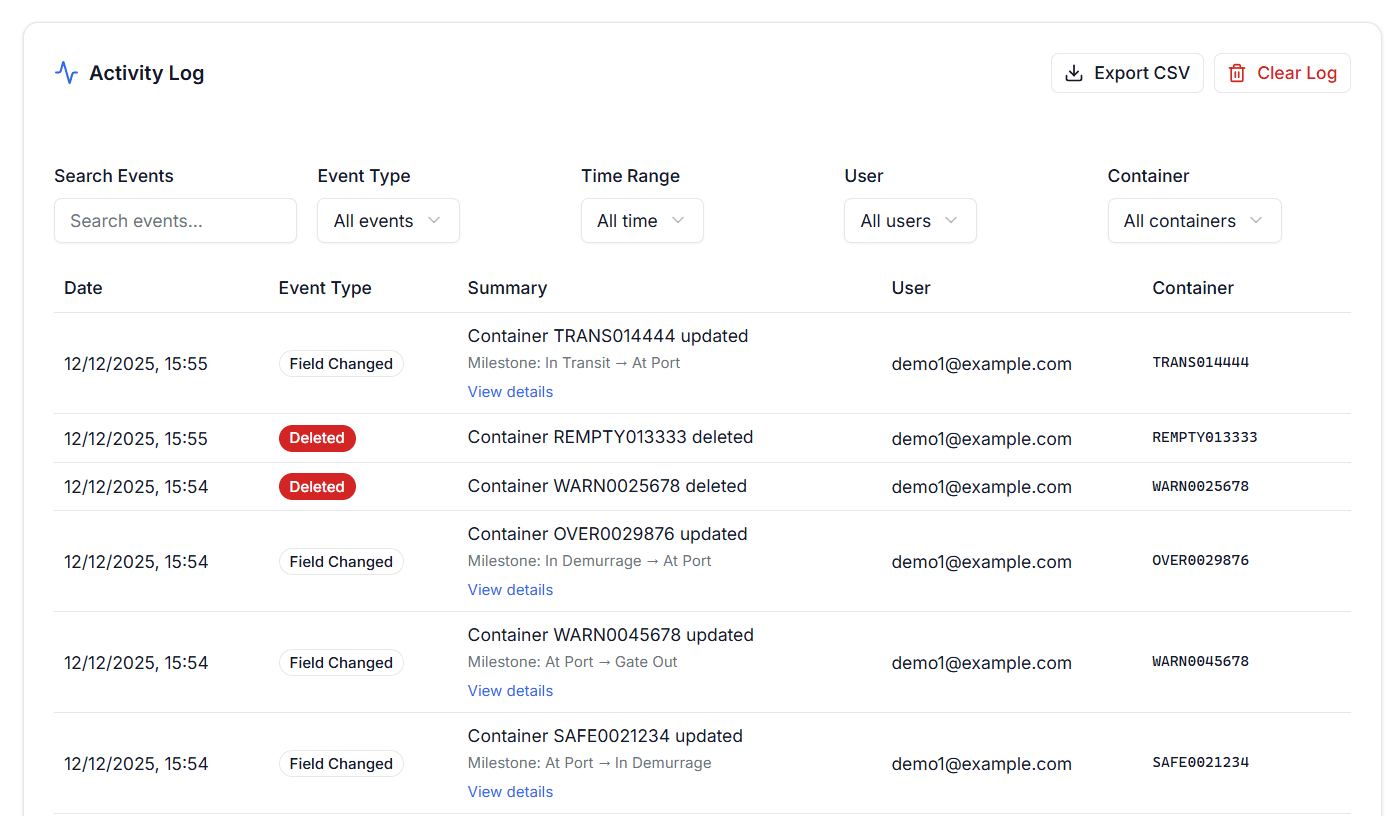
Task: Expand the Time Range 'All time' dropdown
Action: click(641, 221)
